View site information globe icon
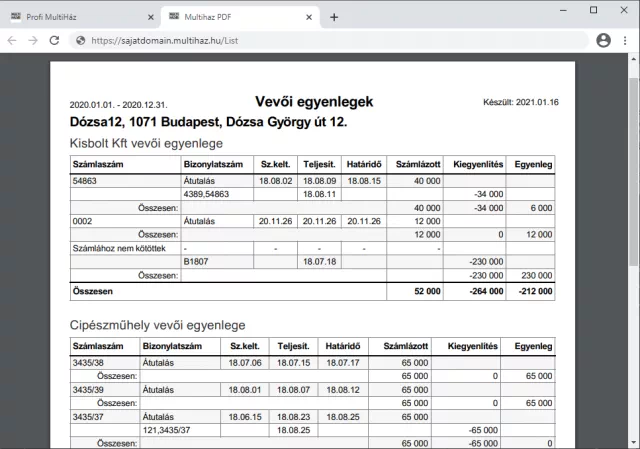Screen dimensions: 640x449 coord(81,41)
